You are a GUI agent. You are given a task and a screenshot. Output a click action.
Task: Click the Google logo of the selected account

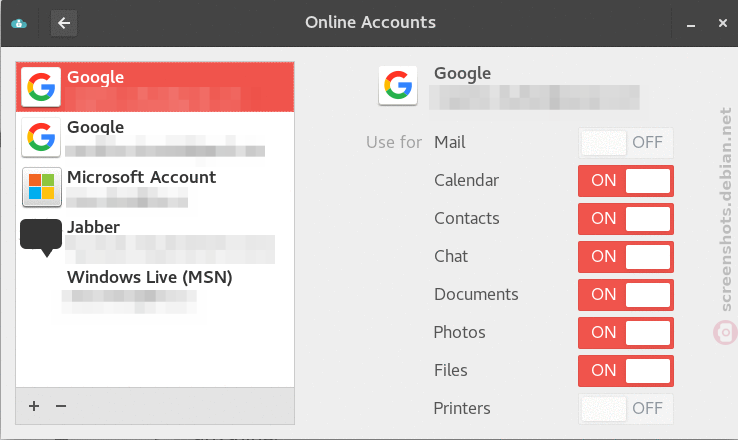pyautogui.click(x=41, y=87)
